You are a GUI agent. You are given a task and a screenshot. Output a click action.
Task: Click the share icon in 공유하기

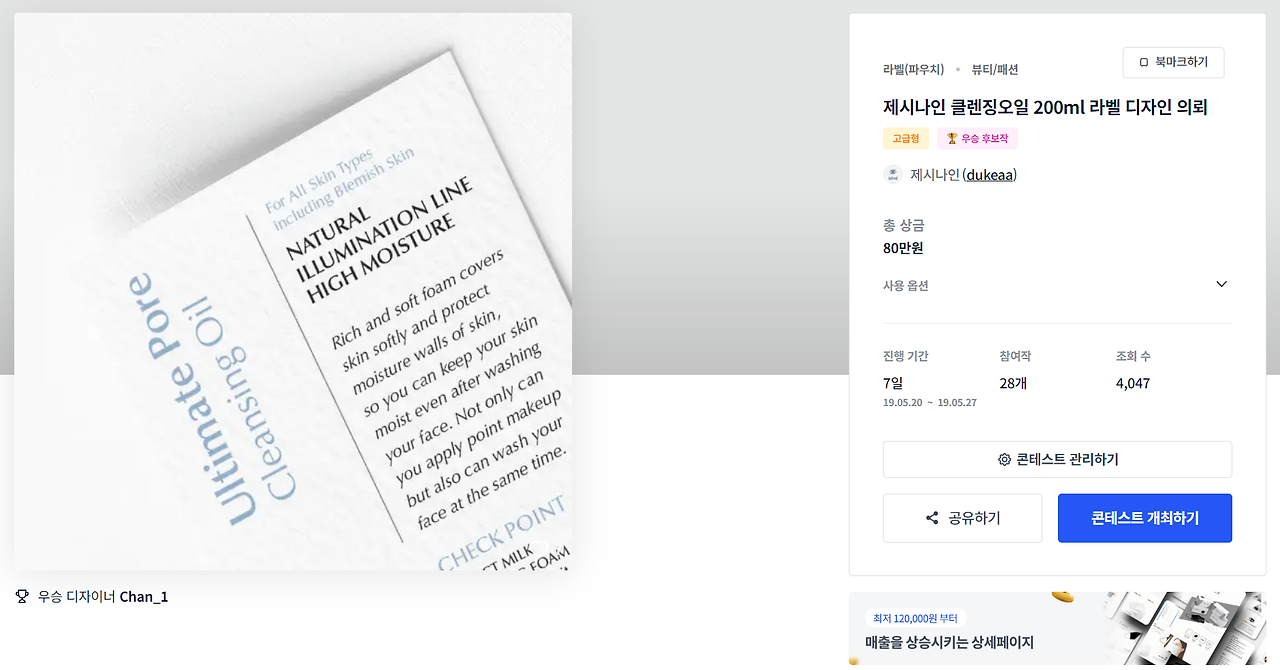point(932,518)
